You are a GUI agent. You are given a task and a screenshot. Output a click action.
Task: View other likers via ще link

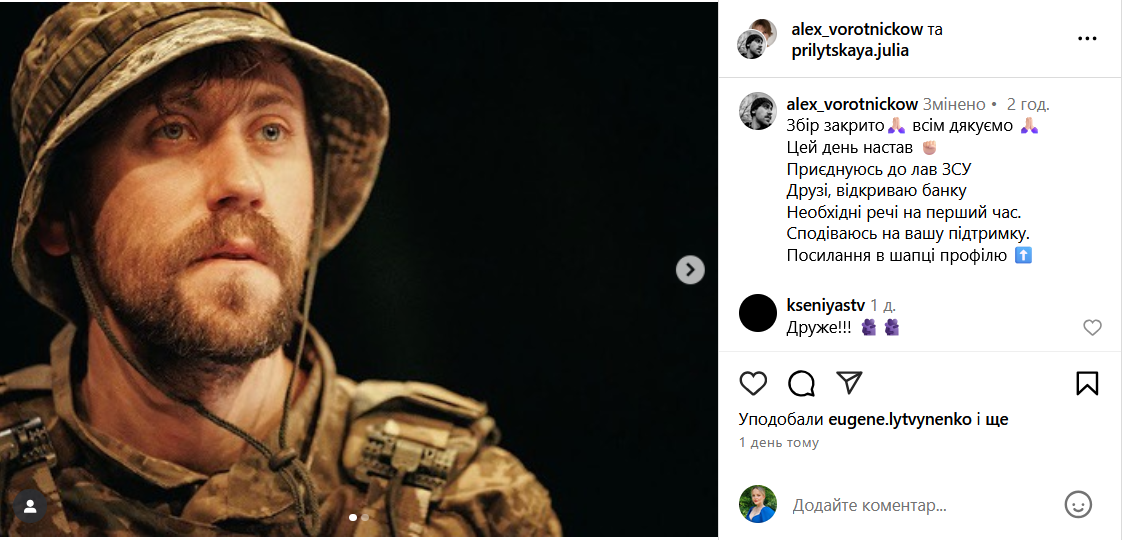998,420
